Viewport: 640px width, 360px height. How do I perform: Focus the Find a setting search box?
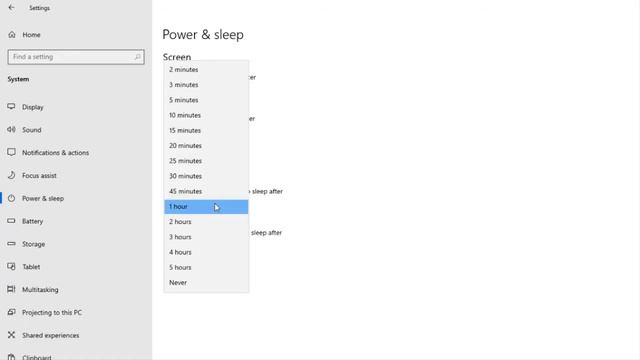point(76,57)
